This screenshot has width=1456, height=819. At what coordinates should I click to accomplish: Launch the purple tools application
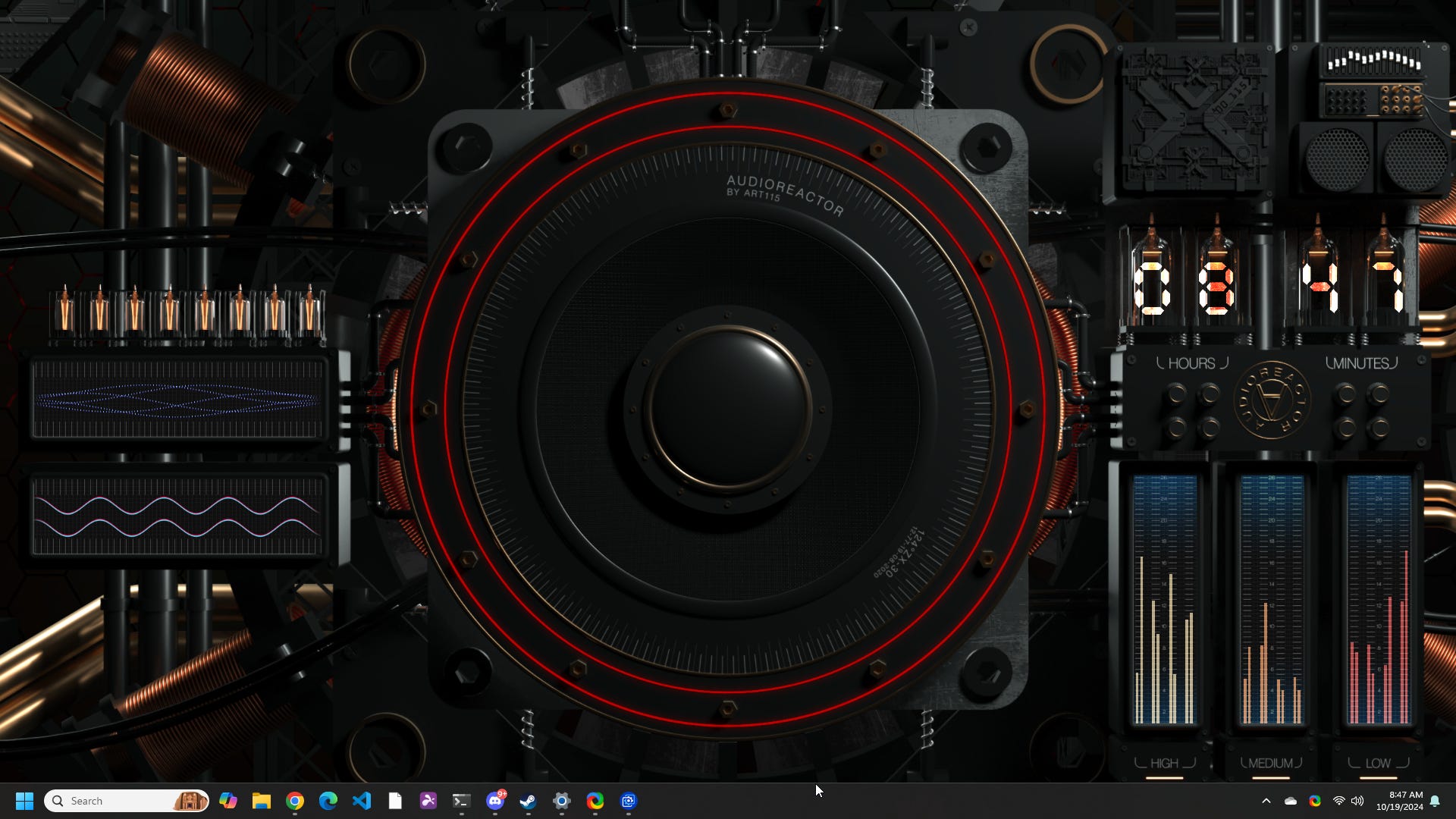point(428,801)
